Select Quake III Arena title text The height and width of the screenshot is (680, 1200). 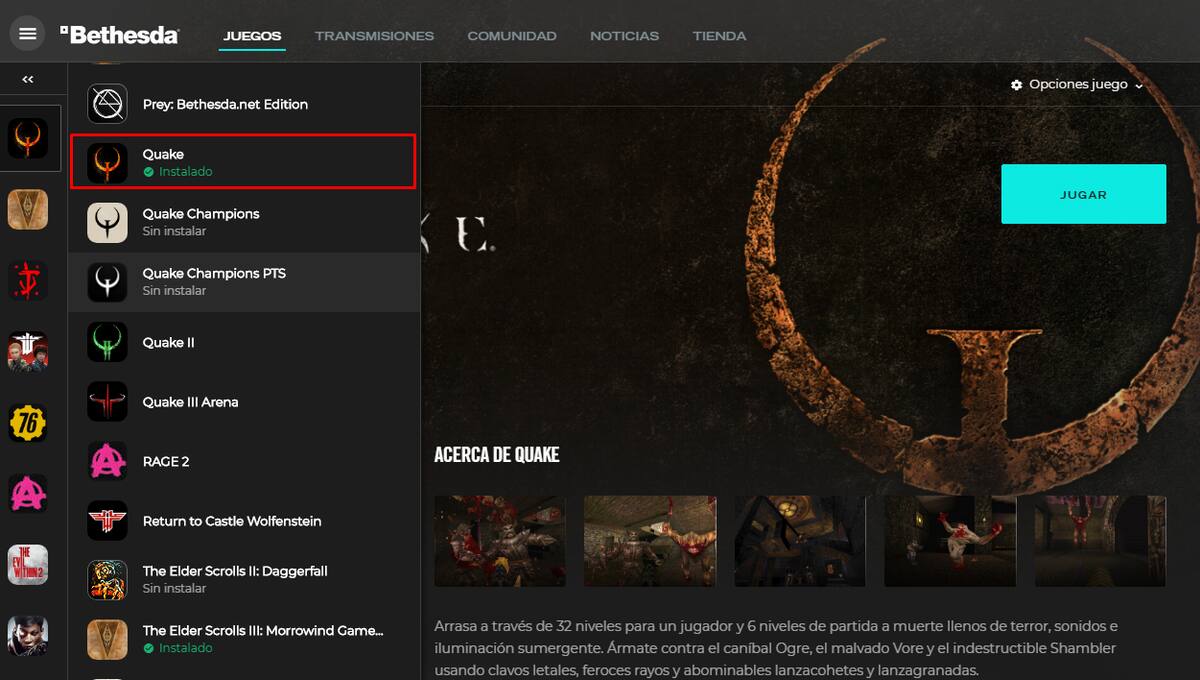click(x=190, y=402)
